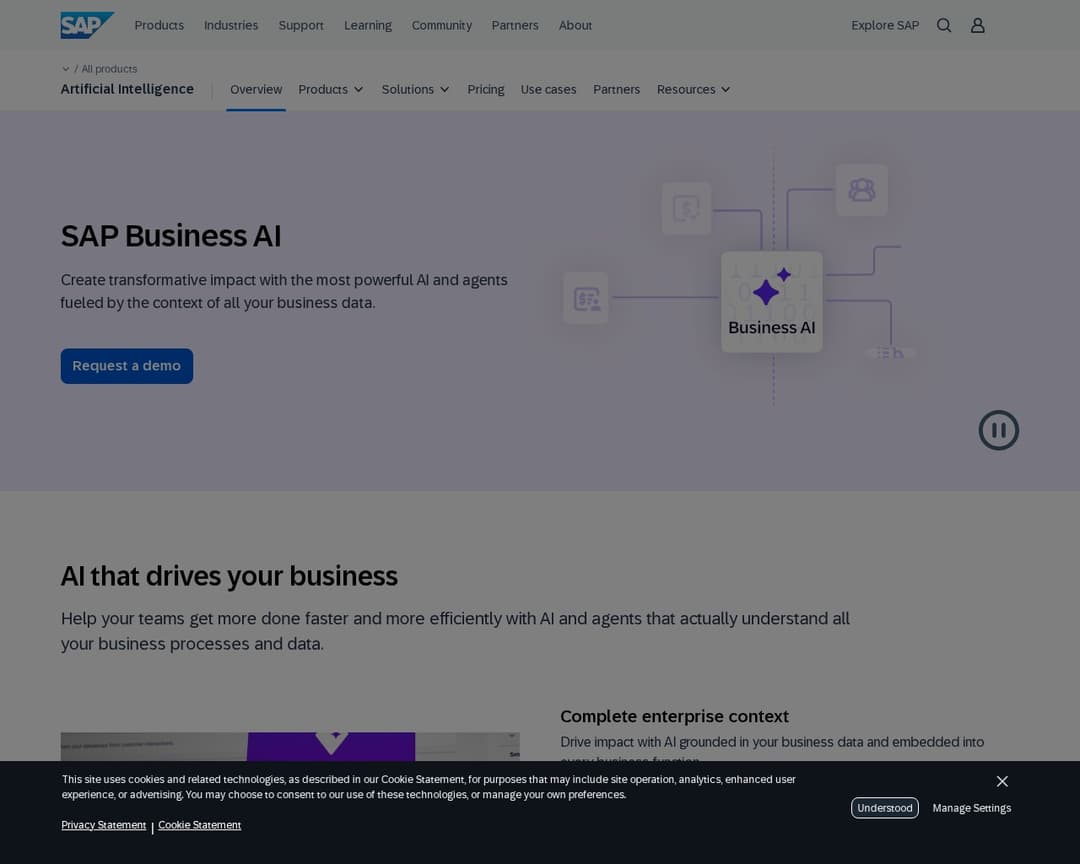This screenshot has height=864, width=1080.
Task: Click the 'AI that drives your business' heading
Action: click(x=229, y=576)
